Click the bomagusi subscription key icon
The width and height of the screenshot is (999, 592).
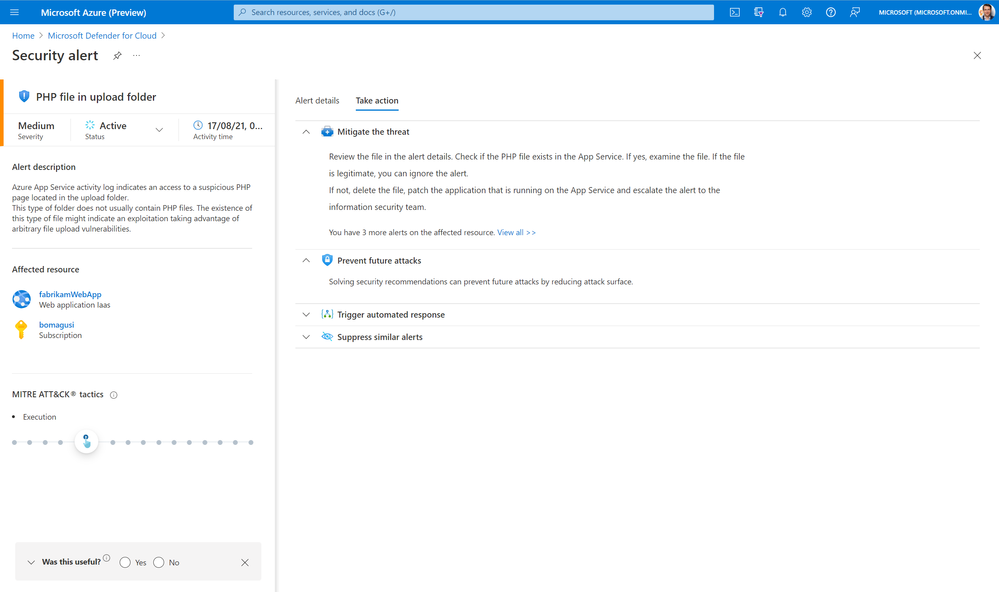pyautogui.click(x=21, y=329)
